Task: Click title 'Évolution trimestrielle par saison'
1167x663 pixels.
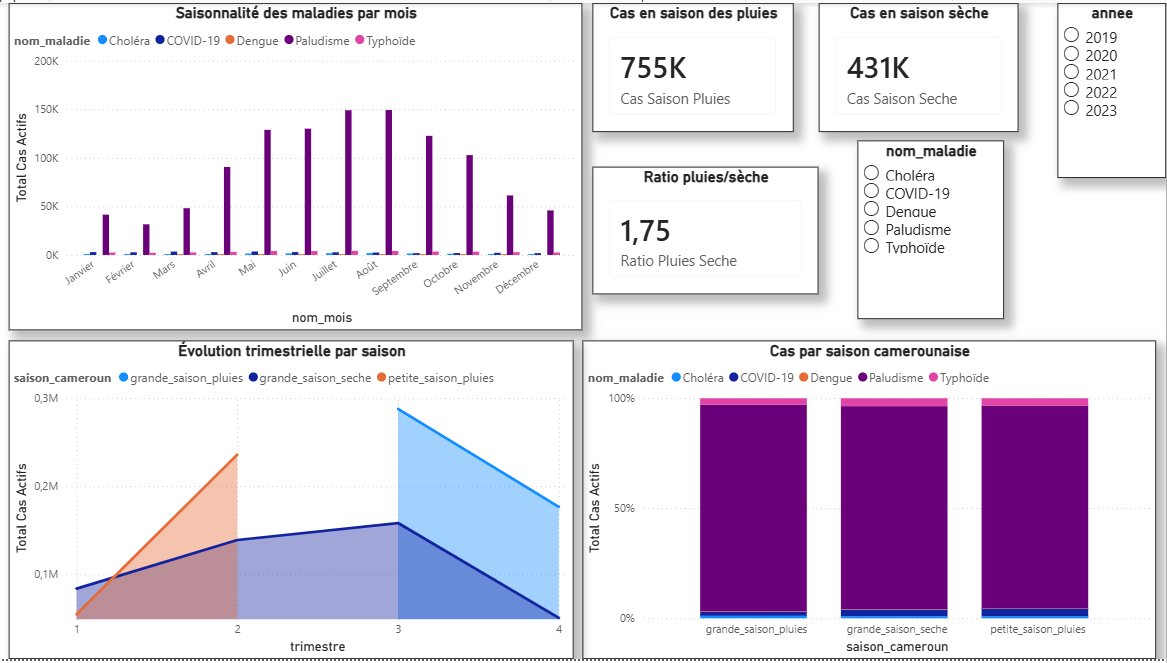Action: (292, 350)
